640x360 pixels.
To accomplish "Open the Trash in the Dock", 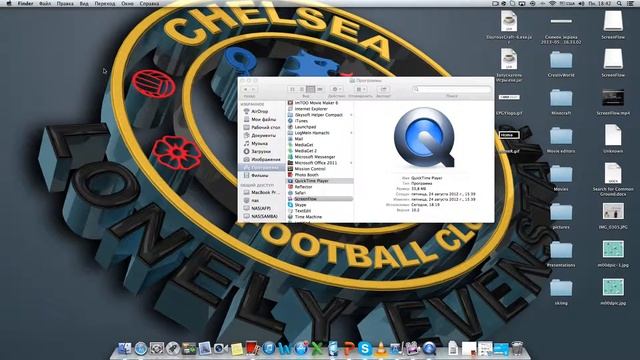I will (x=517, y=349).
